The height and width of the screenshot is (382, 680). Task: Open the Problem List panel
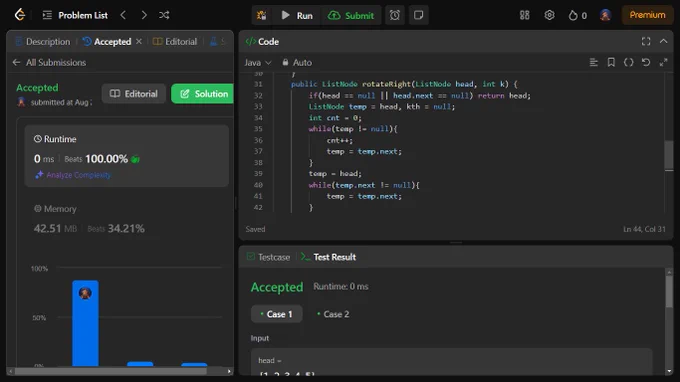coord(75,15)
